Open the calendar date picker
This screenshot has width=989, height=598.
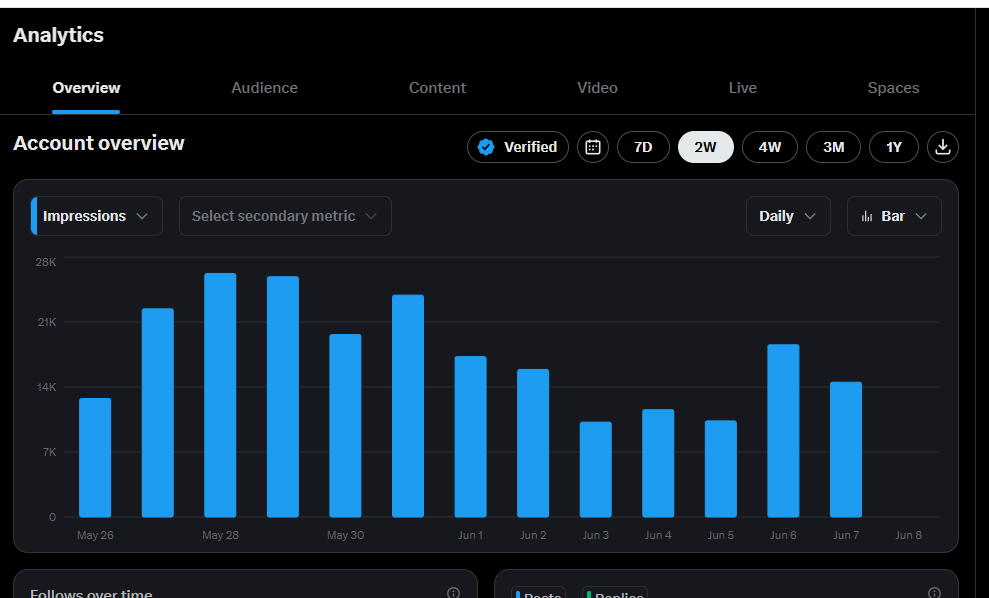[x=592, y=147]
